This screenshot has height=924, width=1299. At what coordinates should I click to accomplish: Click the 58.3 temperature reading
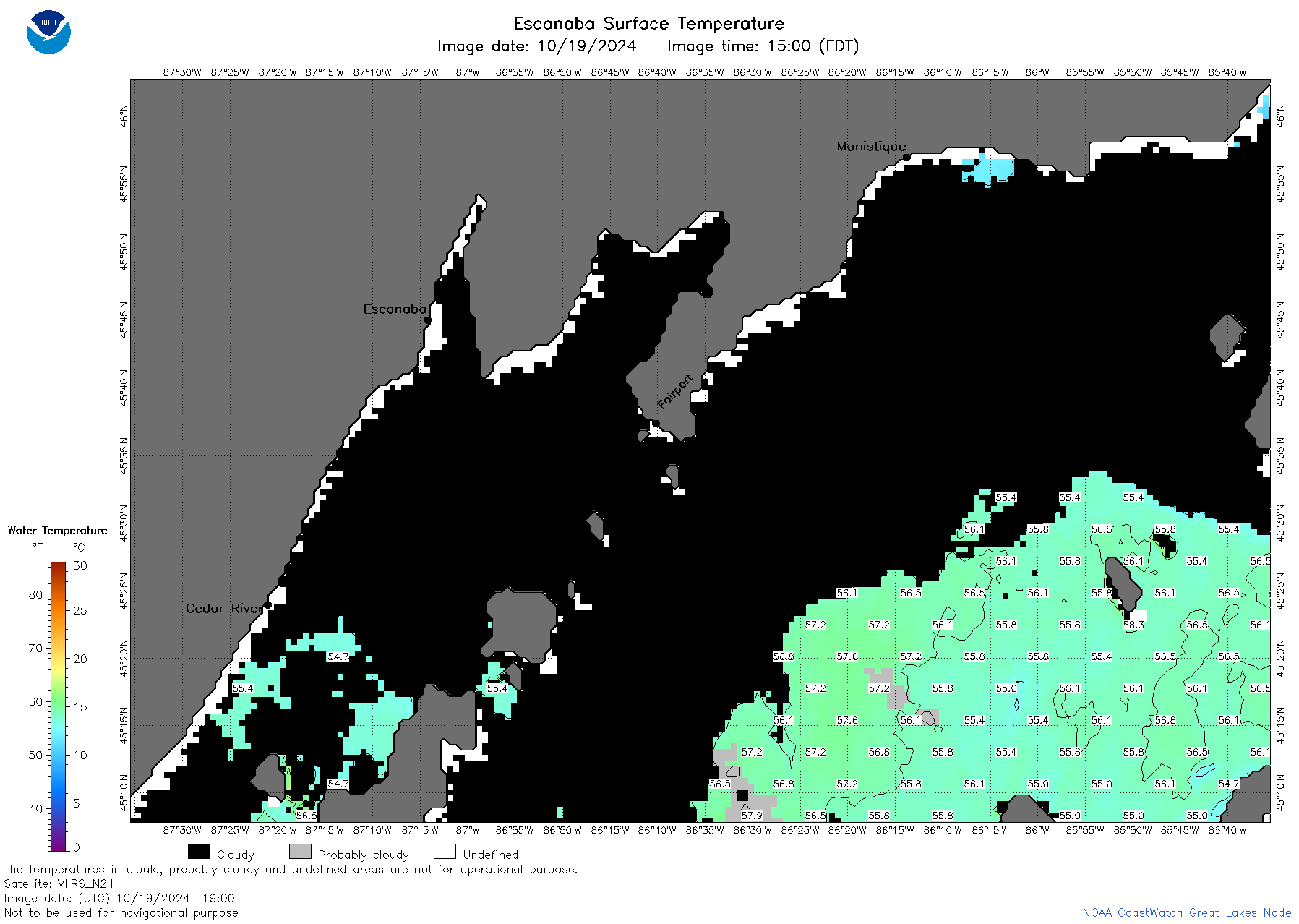(1133, 625)
